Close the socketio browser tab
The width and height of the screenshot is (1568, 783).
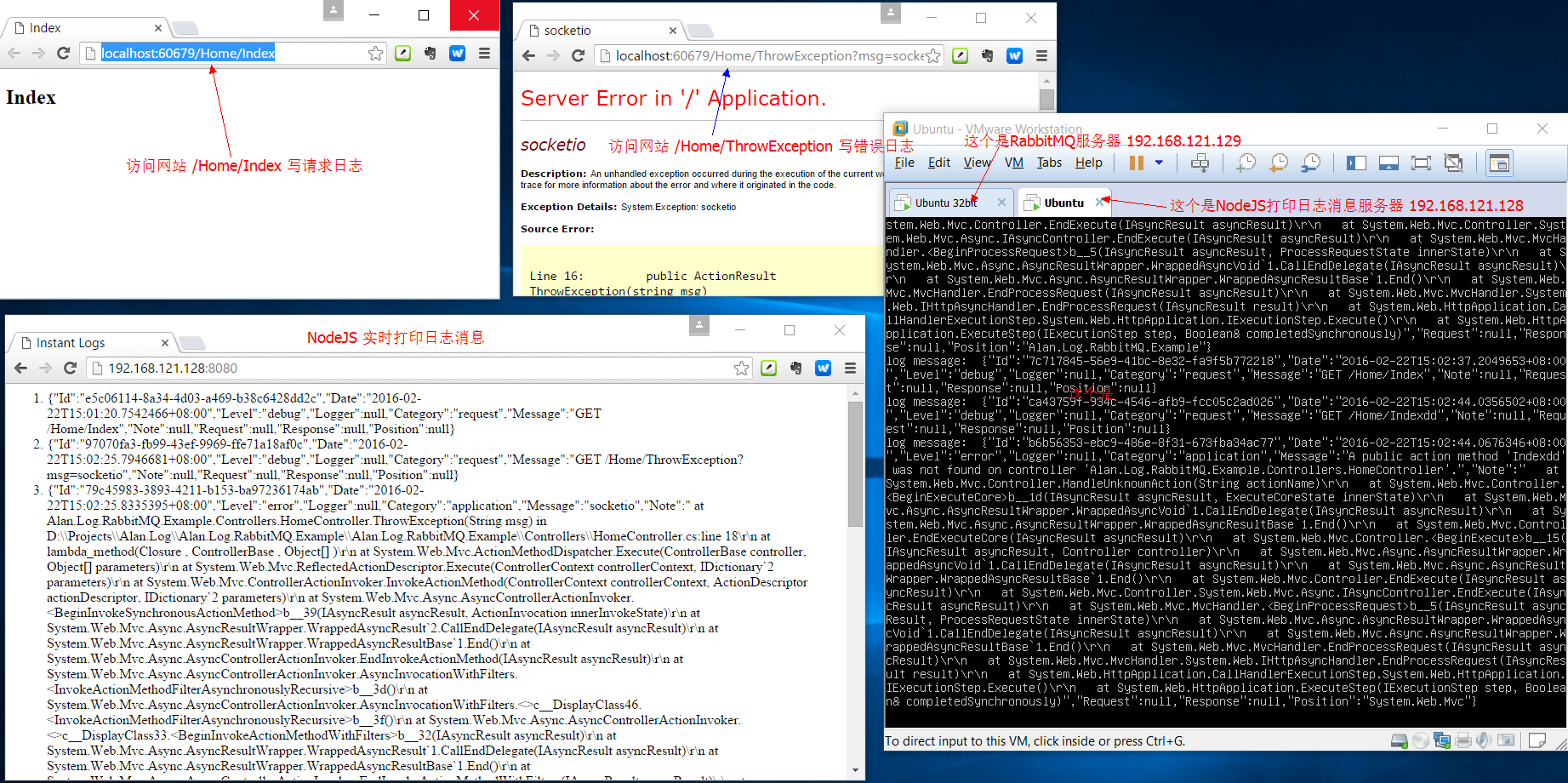click(673, 31)
